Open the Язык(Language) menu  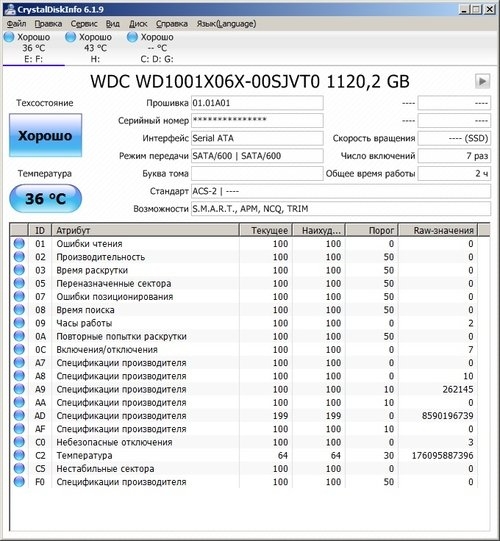tap(226, 24)
